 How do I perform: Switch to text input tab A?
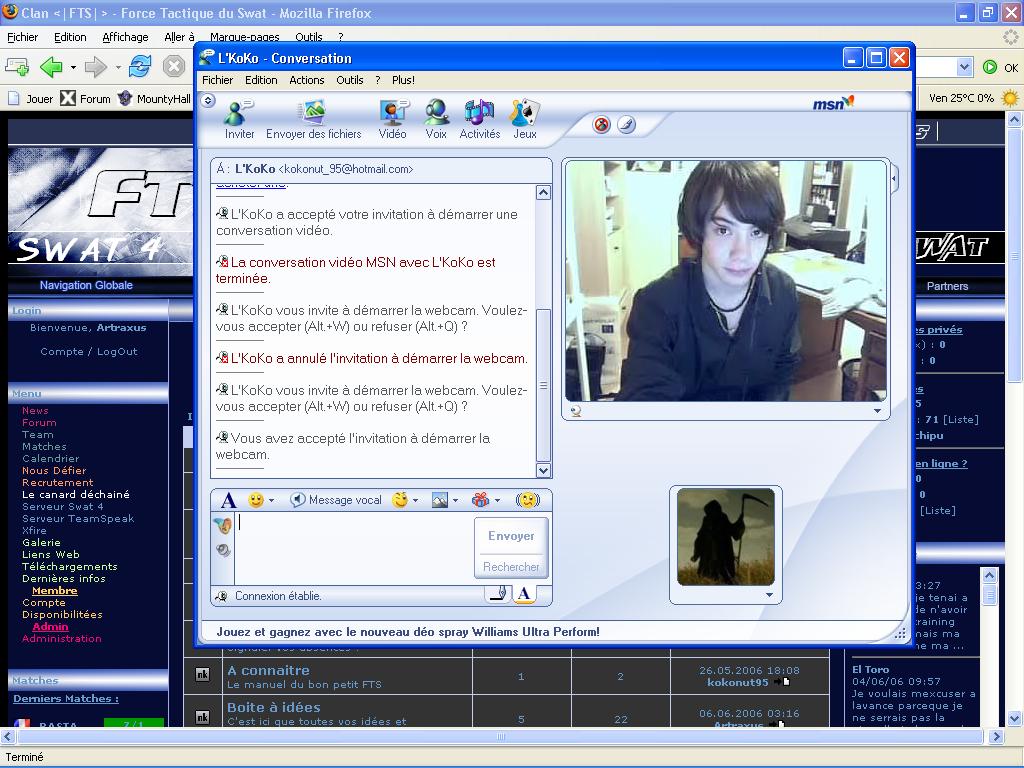[x=524, y=594]
